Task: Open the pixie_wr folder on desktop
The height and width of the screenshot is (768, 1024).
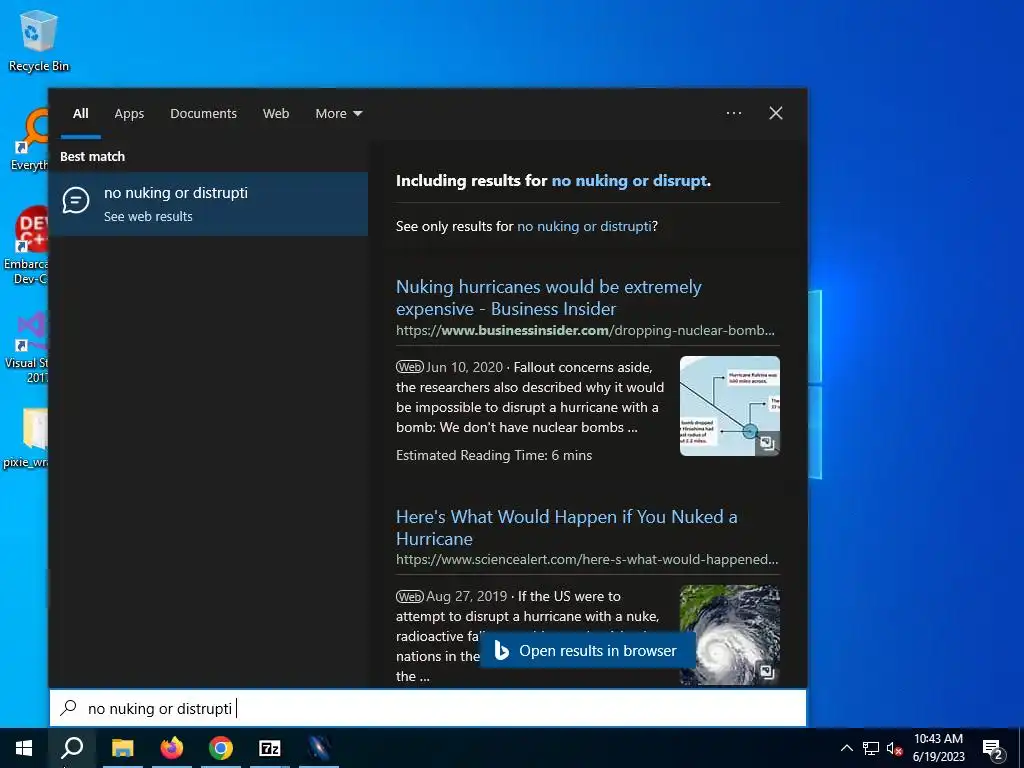Action: (x=25, y=439)
